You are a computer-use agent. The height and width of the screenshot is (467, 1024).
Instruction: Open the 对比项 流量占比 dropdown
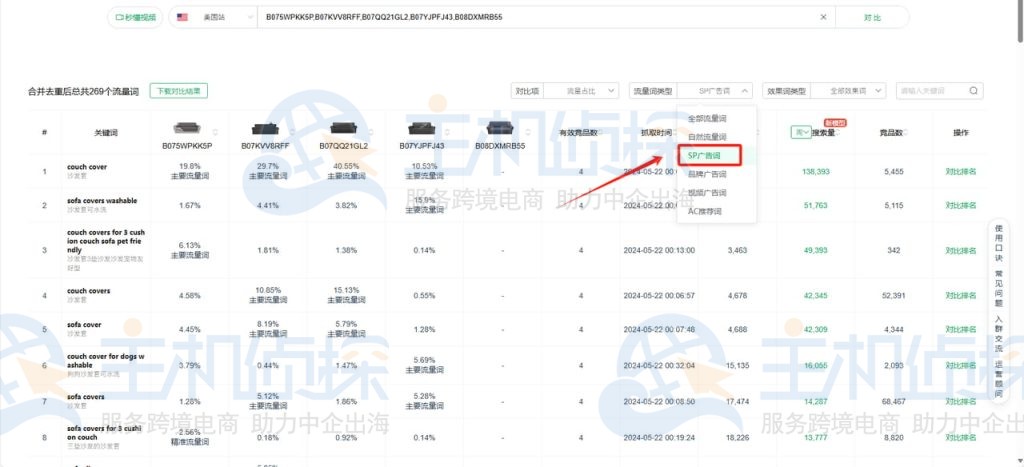581,91
